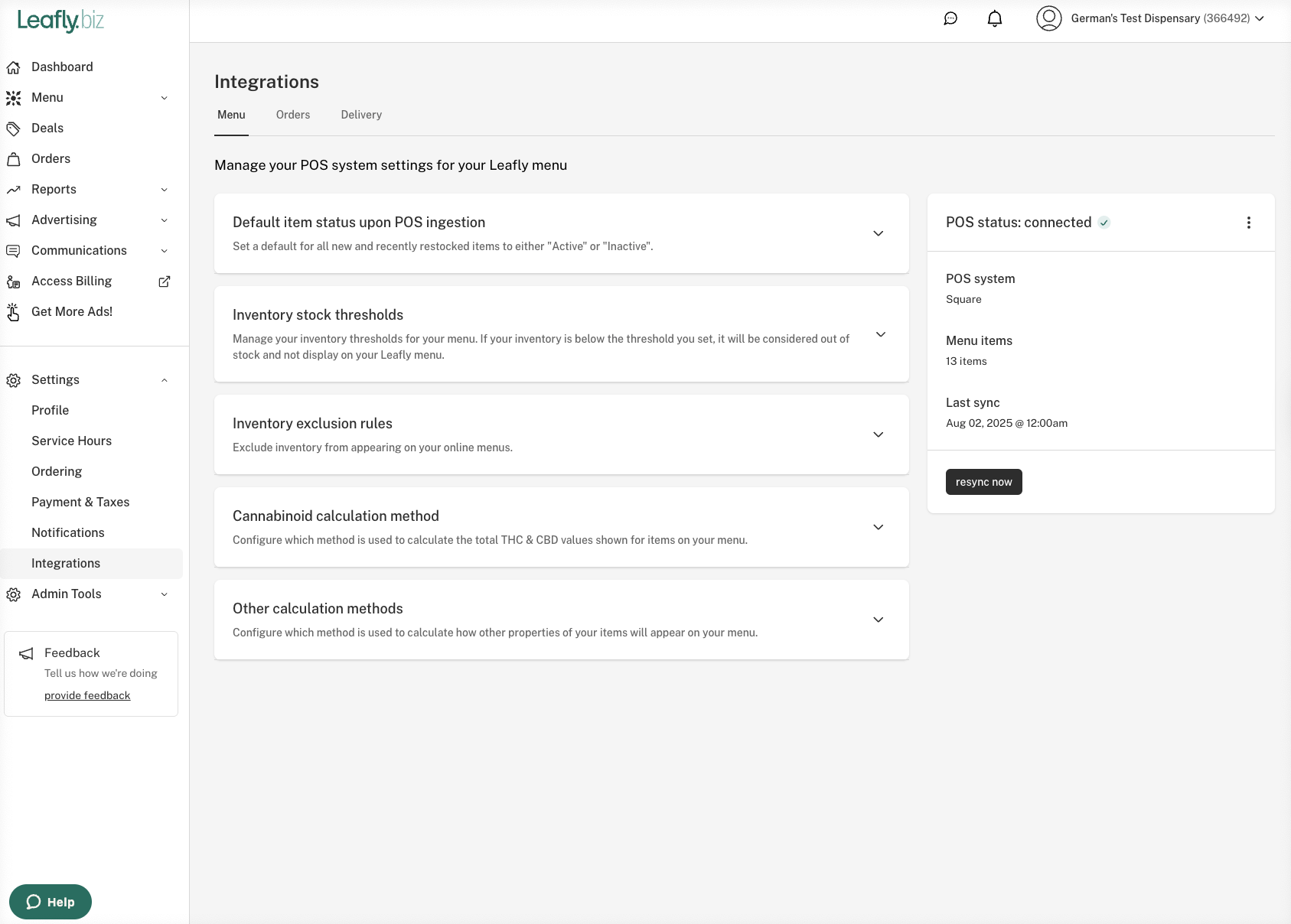Expand Default item status upon POS ingestion
Screen dimensions: 1291x924
(x=878, y=233)
